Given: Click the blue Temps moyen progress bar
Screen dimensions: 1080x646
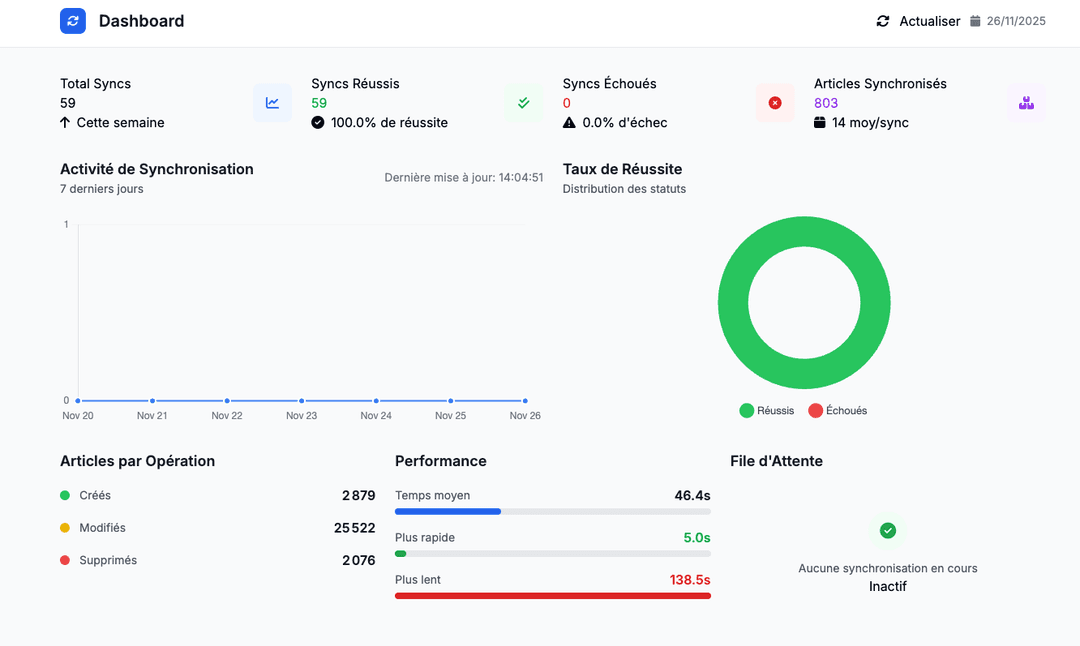Looking at the screenshot, I should click(x=448, y=511).
